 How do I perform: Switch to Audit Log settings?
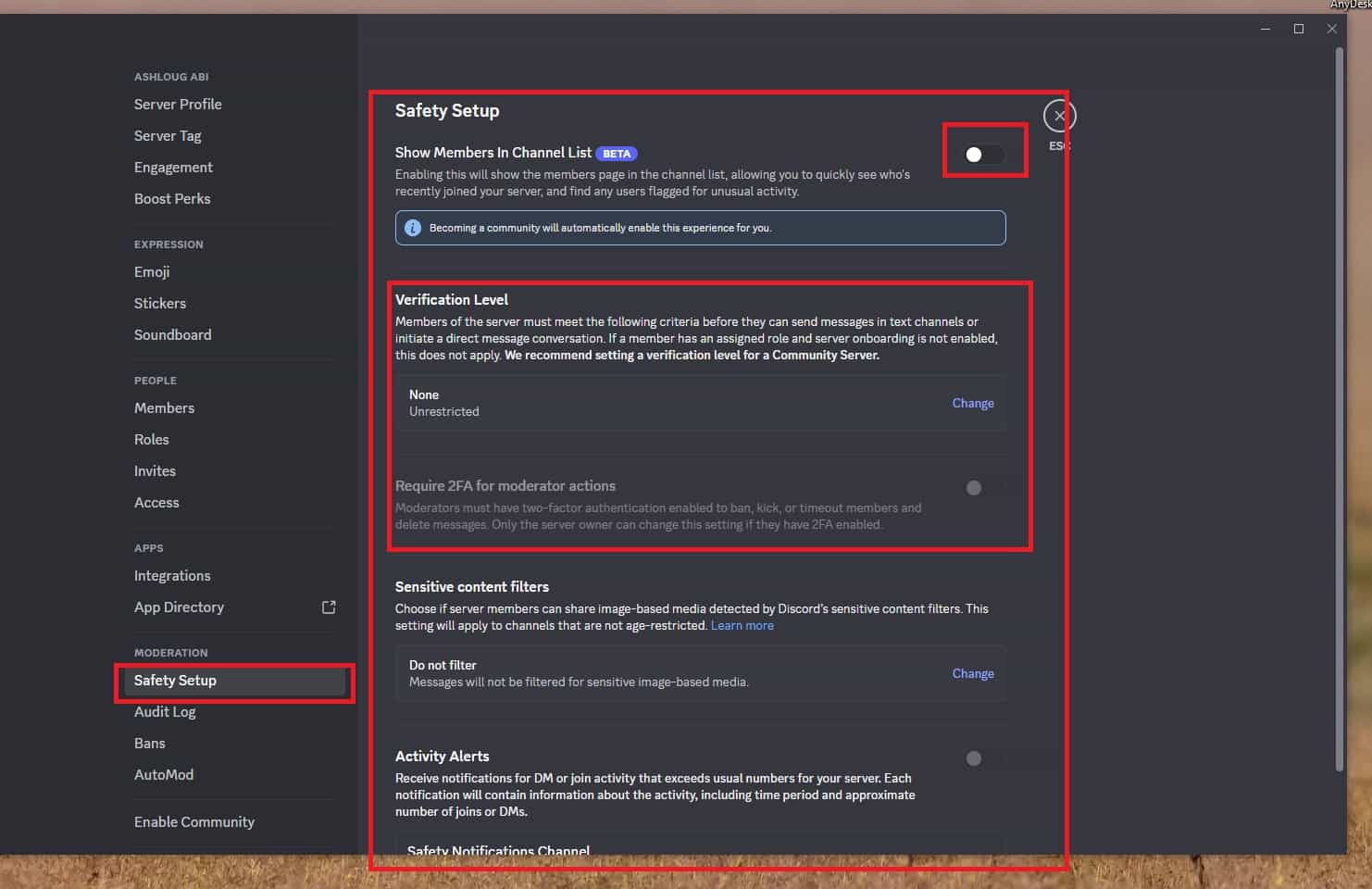pyautogui.click(x=165, y=711)
